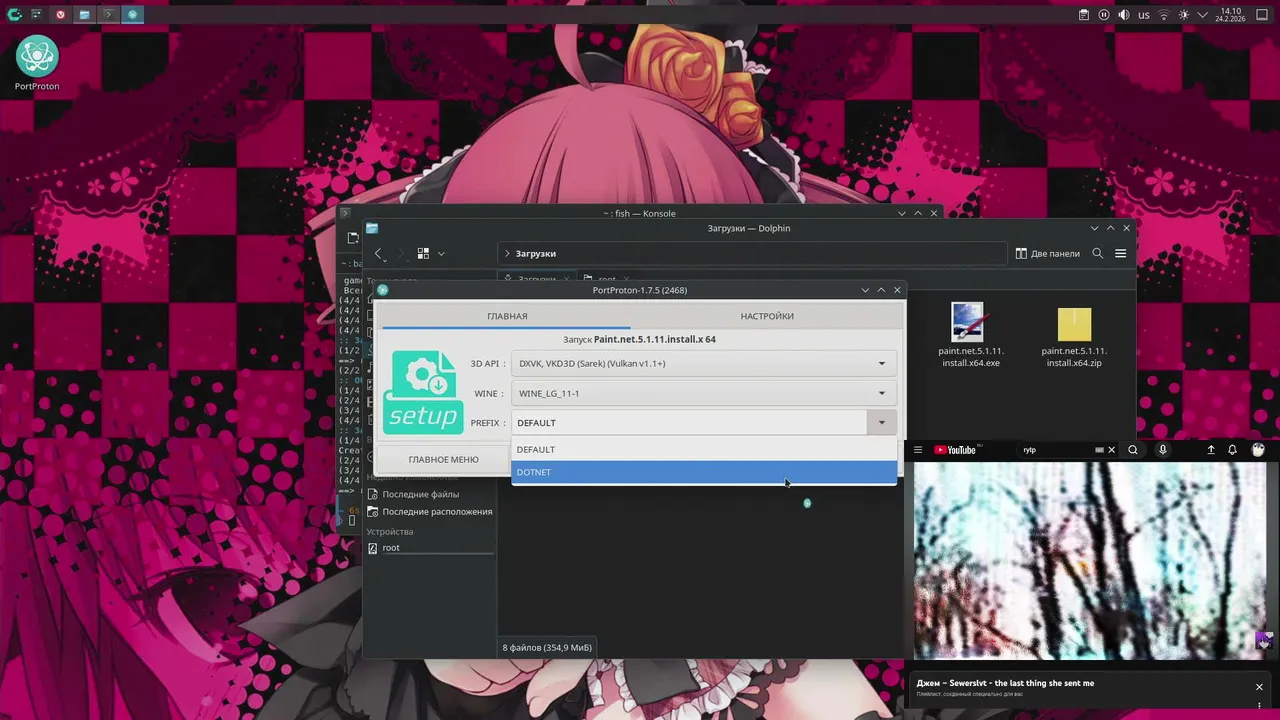Click the YouTube video player
Viewport: 1280px width, 720px height.
tap(1090, 561)
